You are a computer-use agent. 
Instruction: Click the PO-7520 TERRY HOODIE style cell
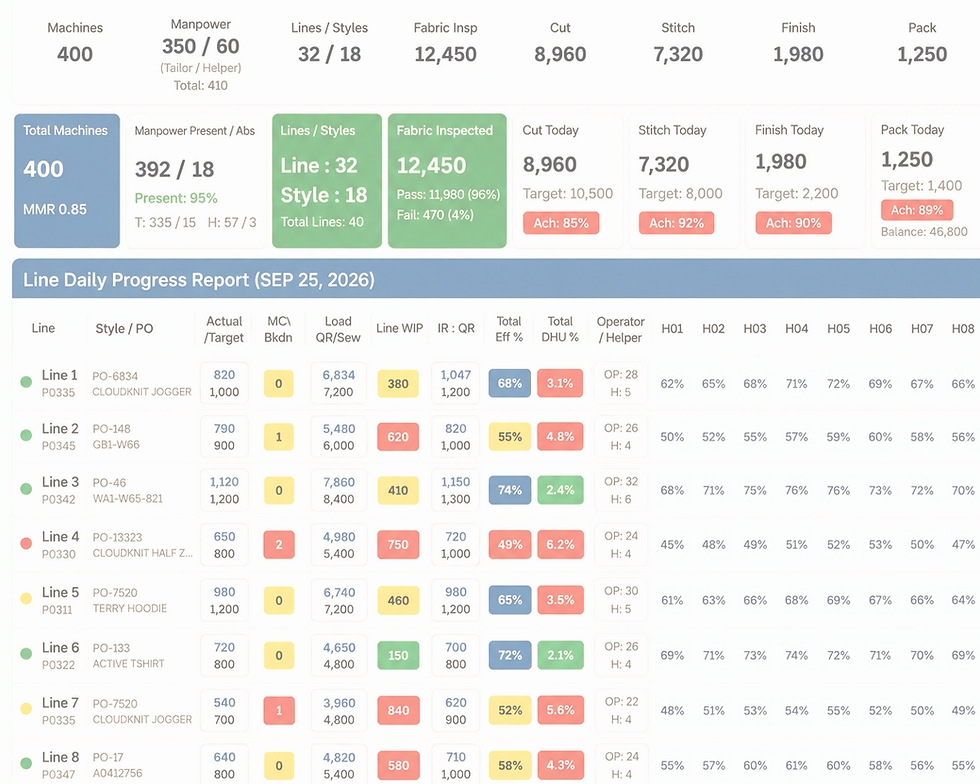(129, 600)
